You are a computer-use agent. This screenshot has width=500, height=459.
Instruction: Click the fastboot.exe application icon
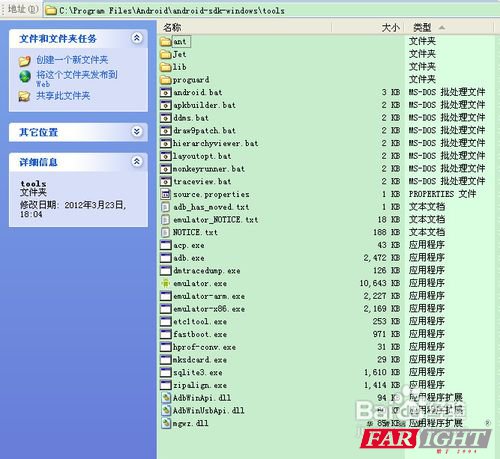[x=166, y=334]
